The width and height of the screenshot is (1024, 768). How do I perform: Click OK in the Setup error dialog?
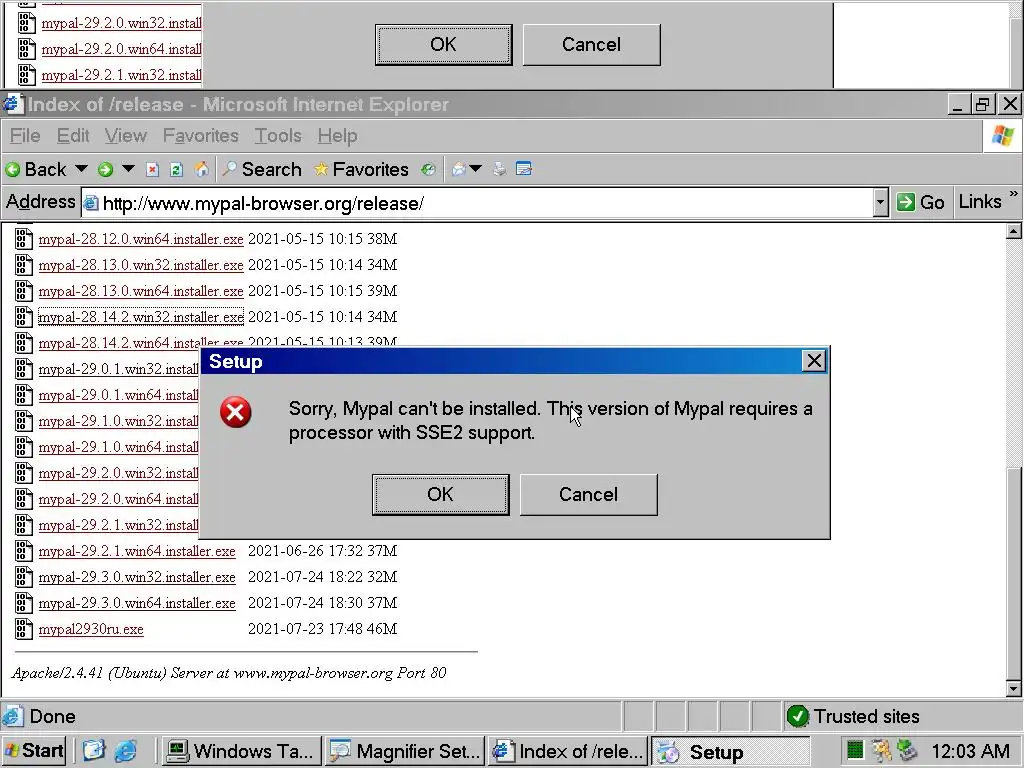click(x=440, y=494)
